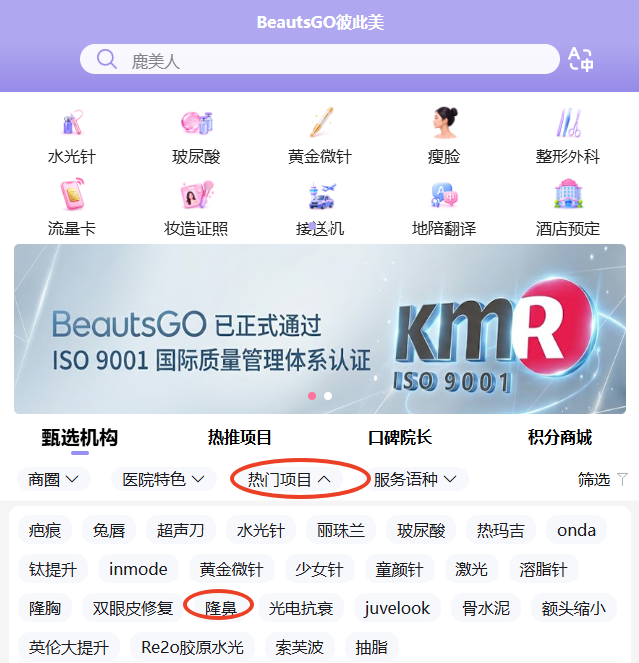The image size is (639, 663).
Task: Select the 玻尿酸 project tag
Action: [x=421, y=530]
